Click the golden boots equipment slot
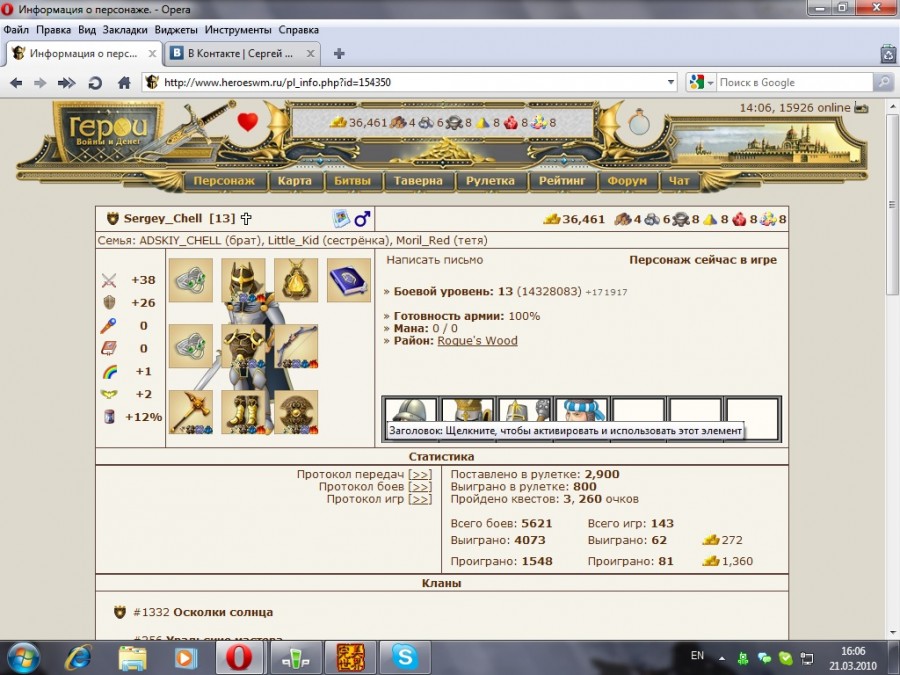The height and width of the screenshot is (675, 900). 243,411
